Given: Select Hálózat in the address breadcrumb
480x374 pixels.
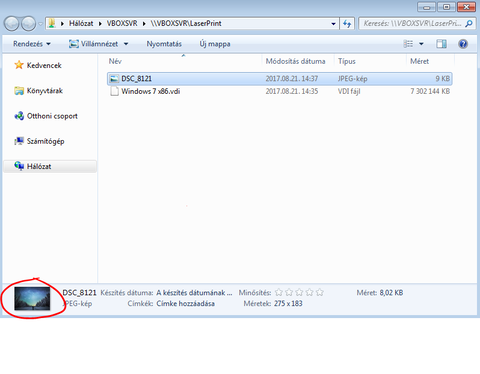Looking at the screenshot, I should coord(81,23).
